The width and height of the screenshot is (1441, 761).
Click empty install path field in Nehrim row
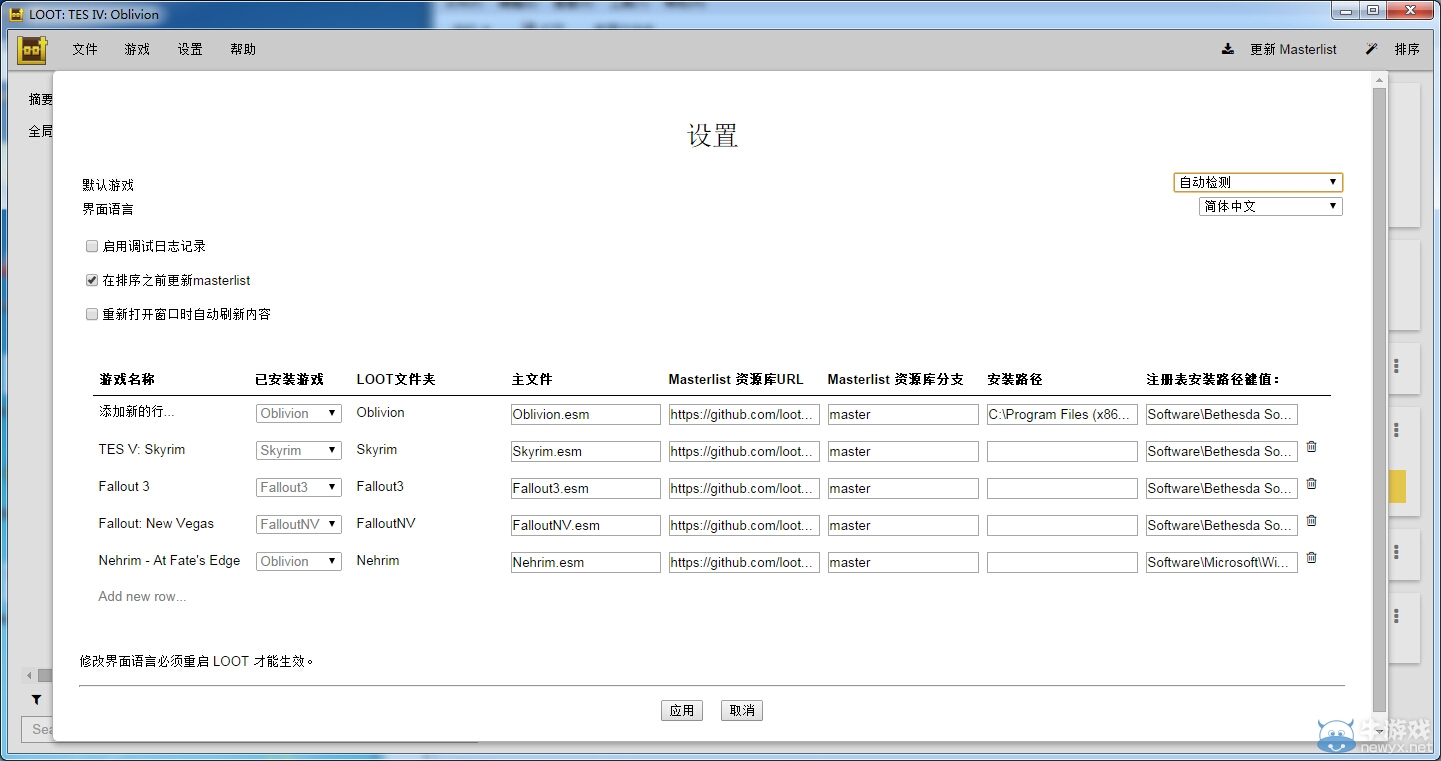tap(1062, 562)
